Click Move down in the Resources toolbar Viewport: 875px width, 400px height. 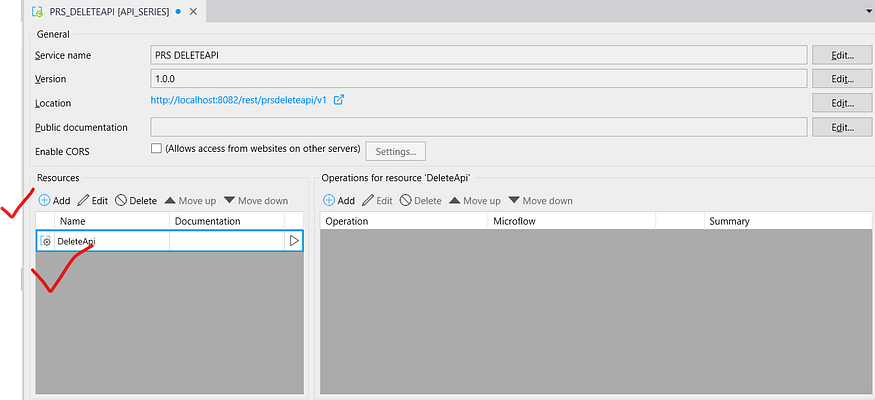(256, 201)
